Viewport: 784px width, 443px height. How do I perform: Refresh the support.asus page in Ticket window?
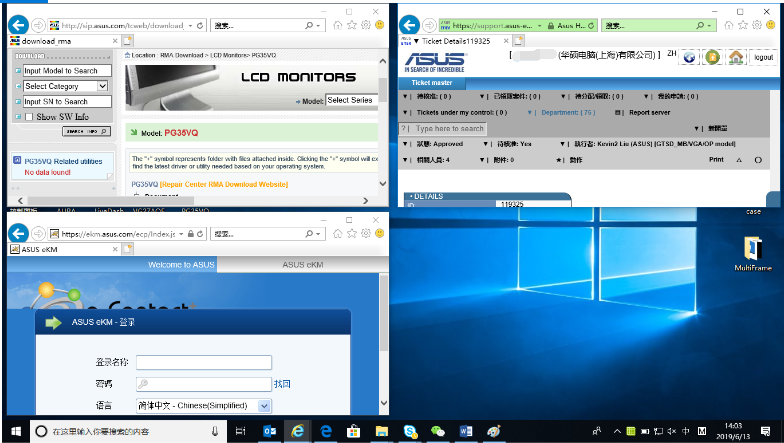591,25
